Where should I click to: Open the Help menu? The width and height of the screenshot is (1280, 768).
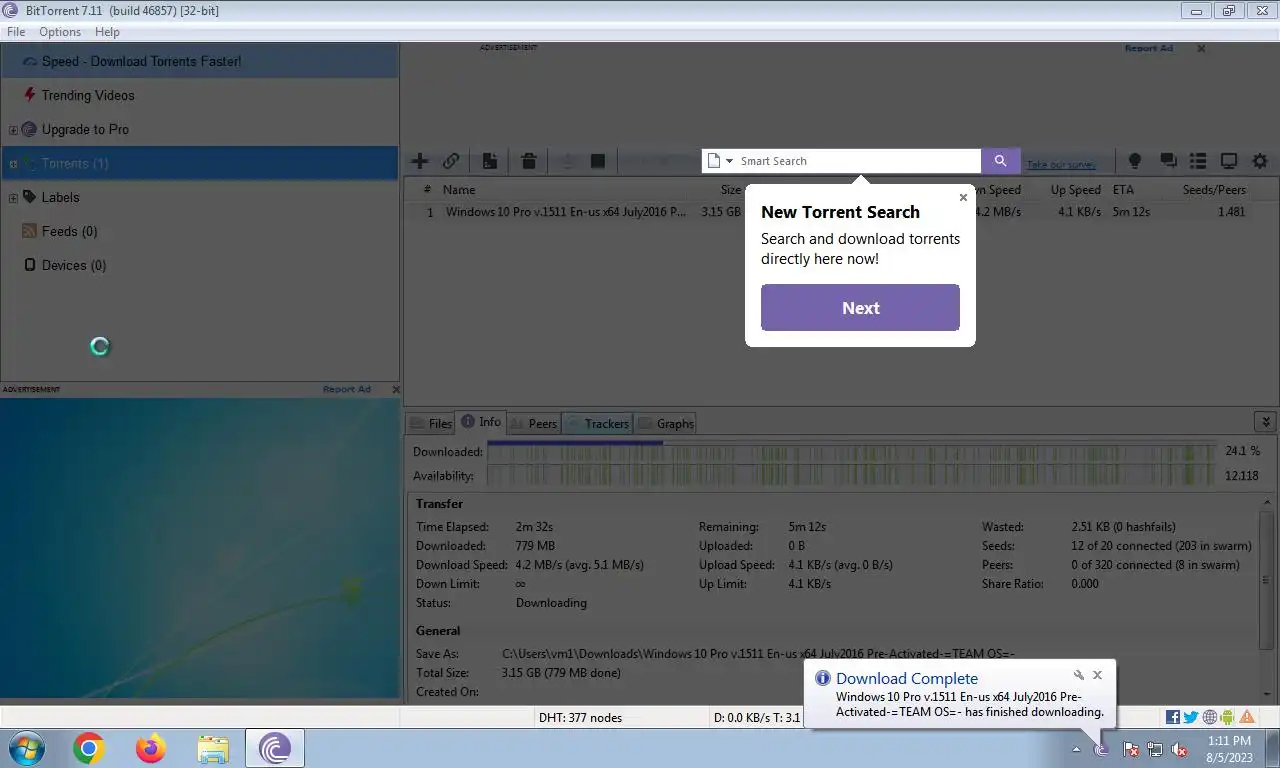click(x=107, y=32)
